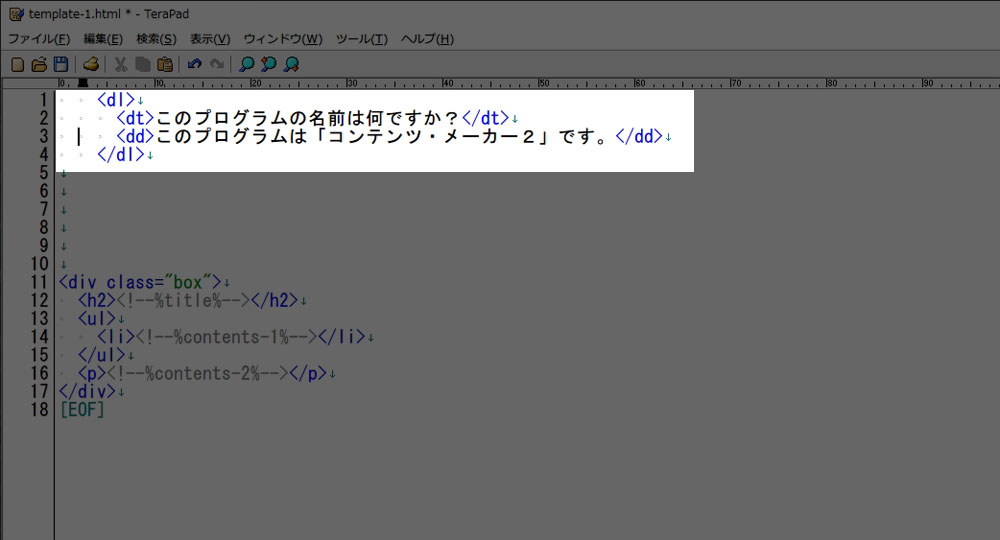Open the 表示(V) menu
1000x540 pixels.
coord(210,39)
